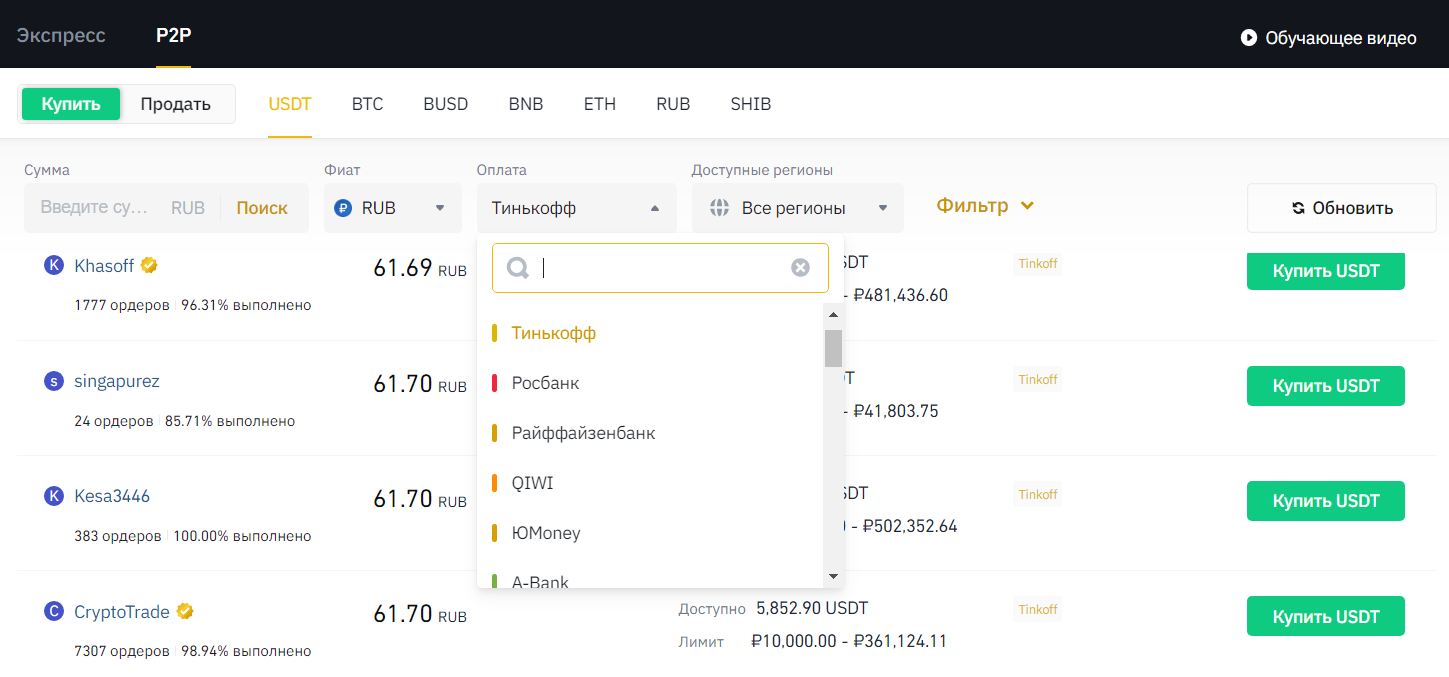Select the ETH currency tab
Image resolution: width=1449 pixels, height=677 pixels.
[600, 104]
